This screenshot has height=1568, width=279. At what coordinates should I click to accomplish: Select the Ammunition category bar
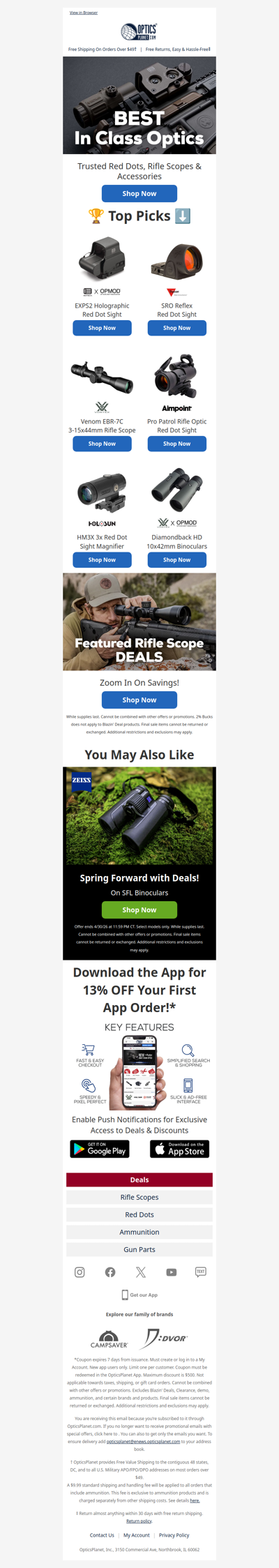[139, 1232]
